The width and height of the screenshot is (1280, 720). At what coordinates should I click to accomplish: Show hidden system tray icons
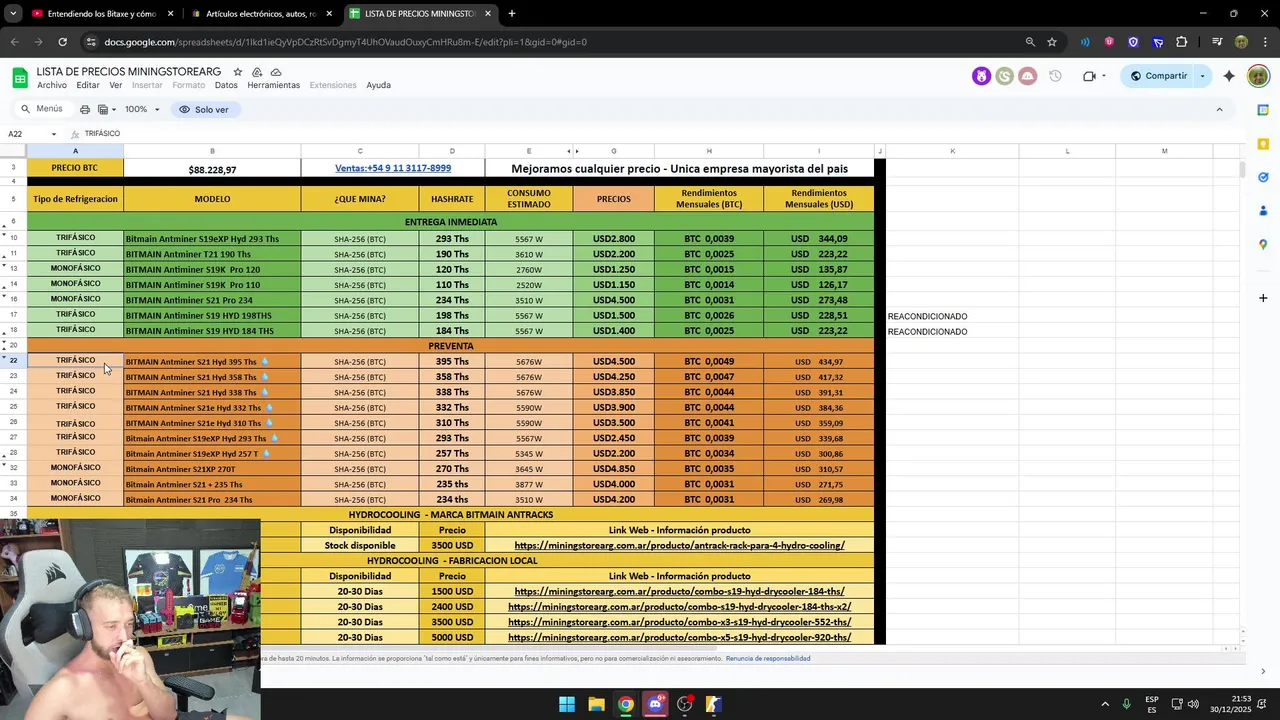point(1105,704)
